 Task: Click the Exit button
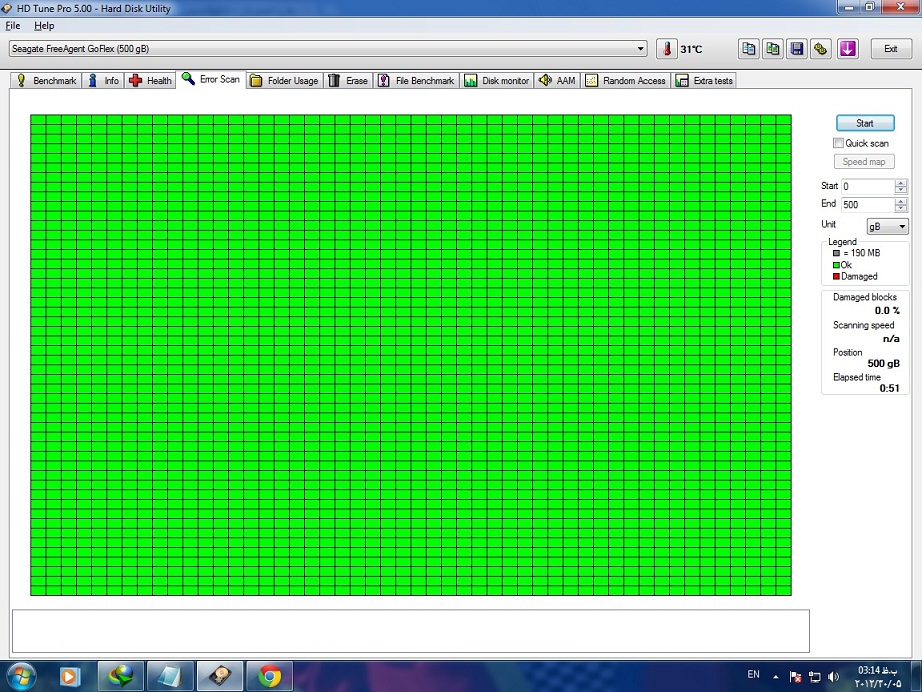(x=890, y=49)
